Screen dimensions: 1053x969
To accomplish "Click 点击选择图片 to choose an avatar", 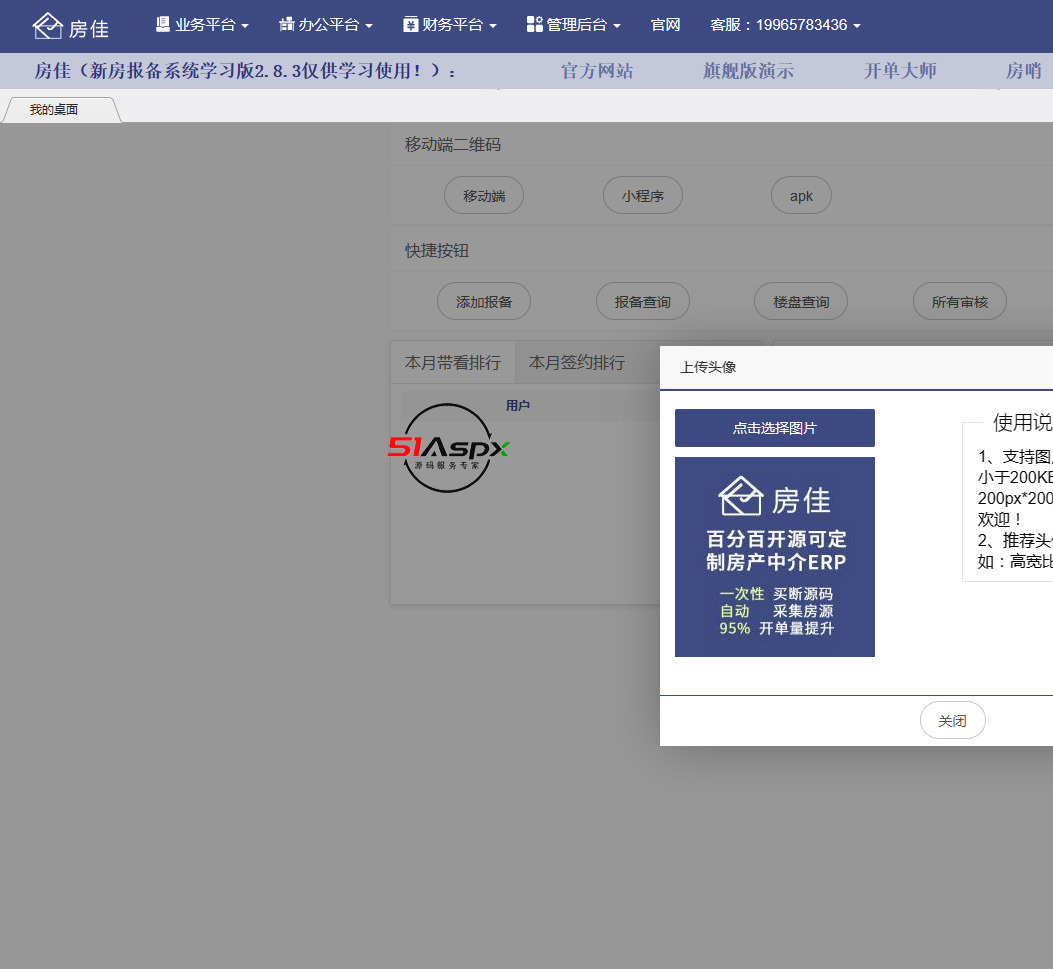I will click(x=774, y=428).
